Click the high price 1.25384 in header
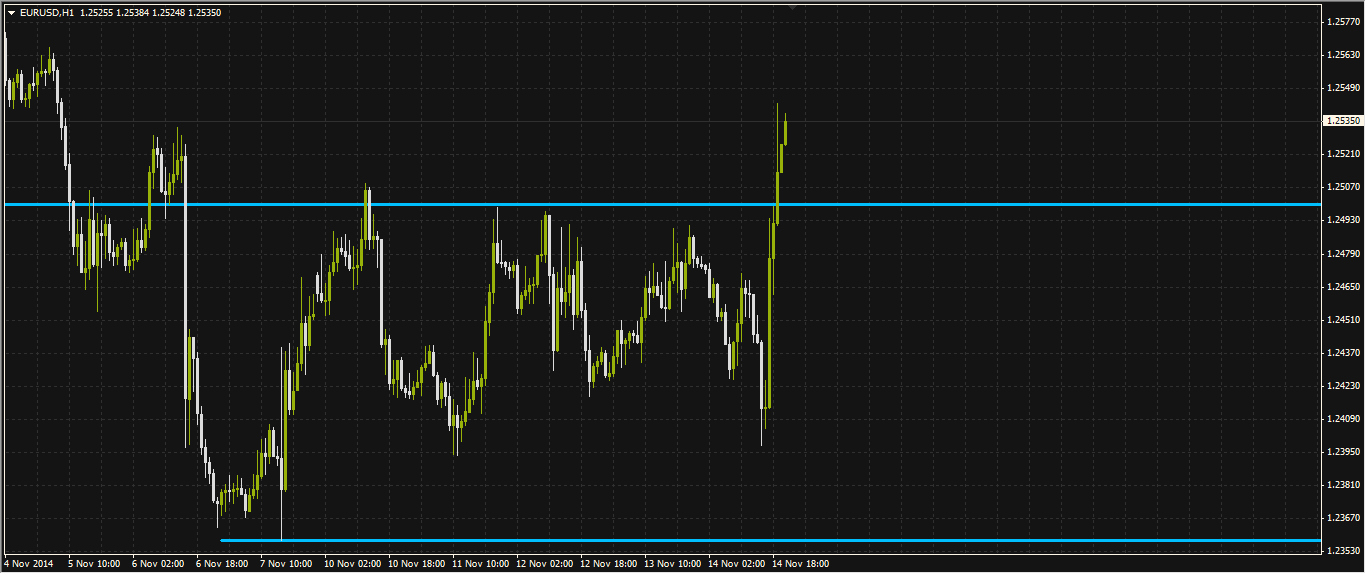1366x574 pixels. pyautogui.click(x=133, y=13)
